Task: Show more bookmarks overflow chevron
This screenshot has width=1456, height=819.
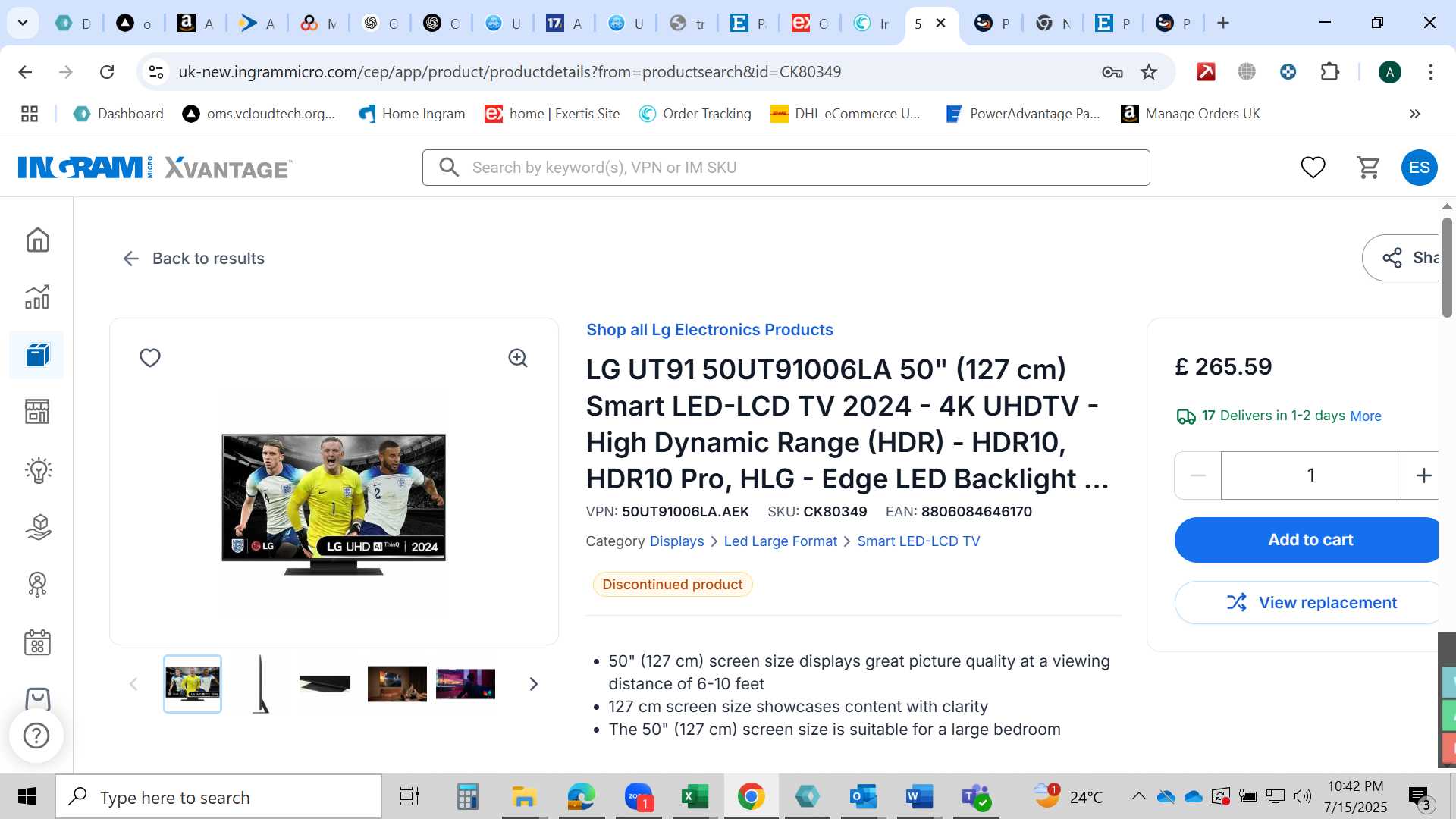Action: point(1414,114)
